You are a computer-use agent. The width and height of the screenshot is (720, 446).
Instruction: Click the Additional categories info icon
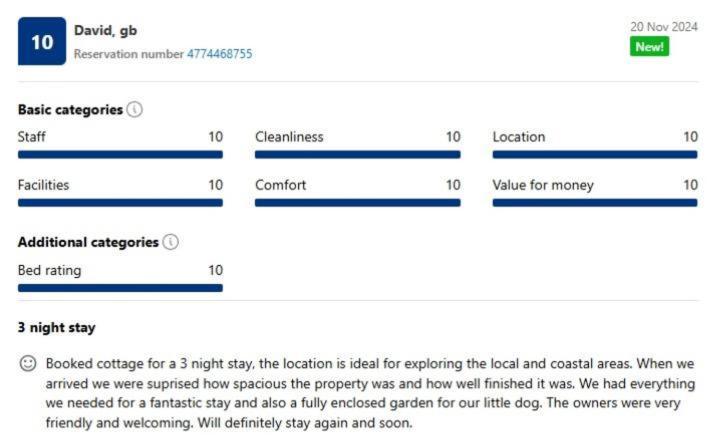pos(170,242)
